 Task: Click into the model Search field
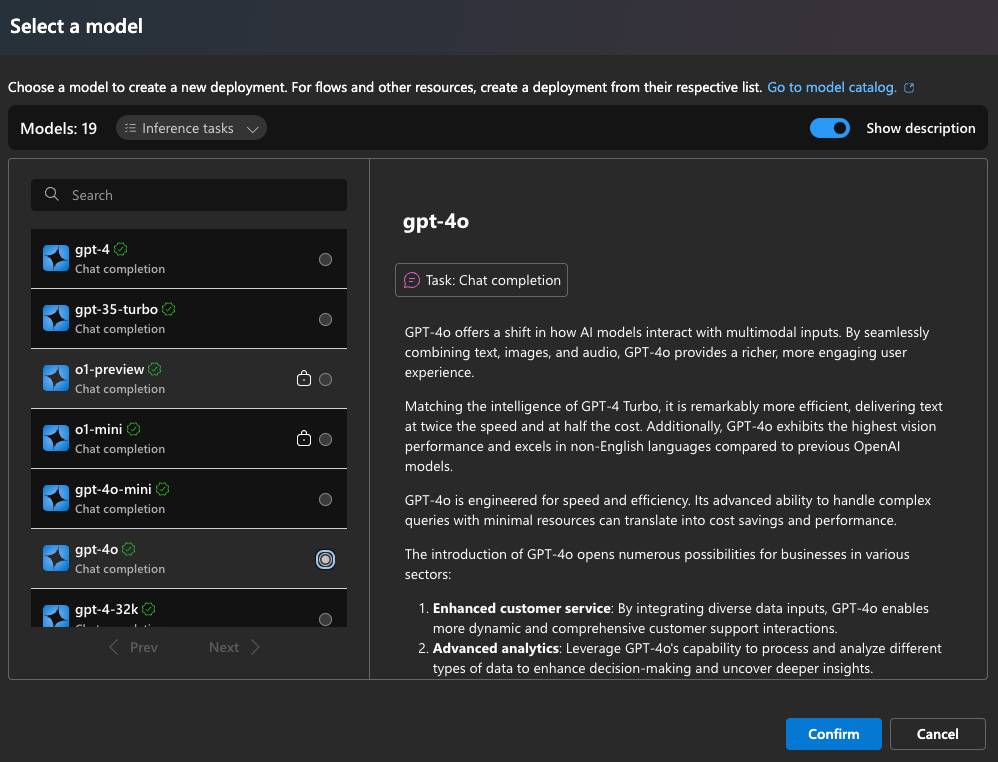pyautogui.click(x=200, y=195)
